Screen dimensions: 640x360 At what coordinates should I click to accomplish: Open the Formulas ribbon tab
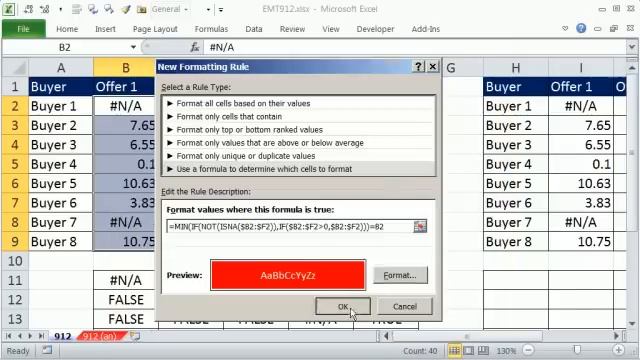211,29
